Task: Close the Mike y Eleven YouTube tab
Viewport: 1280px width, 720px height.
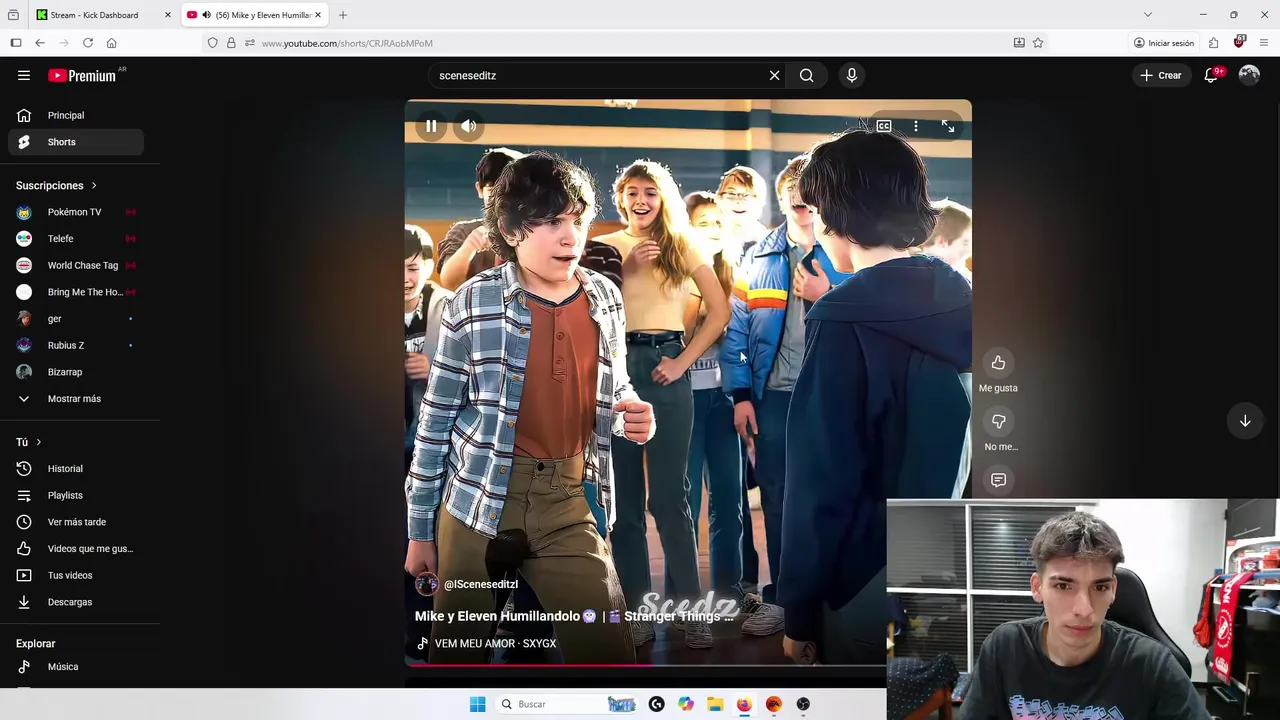Action: (x=319, y=15)
